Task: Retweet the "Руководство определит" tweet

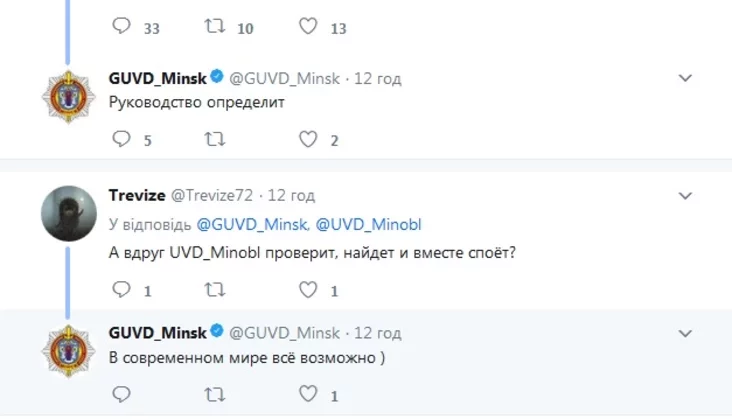Action: pos(215,140)
